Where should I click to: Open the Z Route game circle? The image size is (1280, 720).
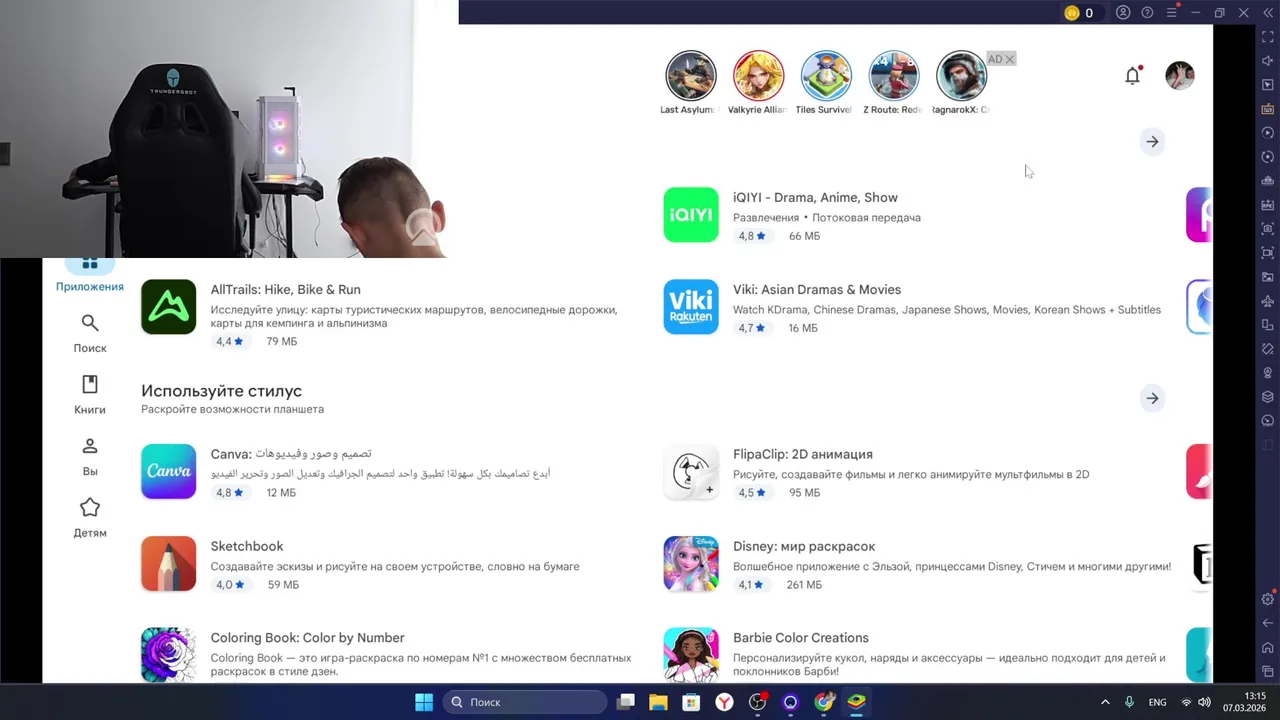click(x=893, y=76)
